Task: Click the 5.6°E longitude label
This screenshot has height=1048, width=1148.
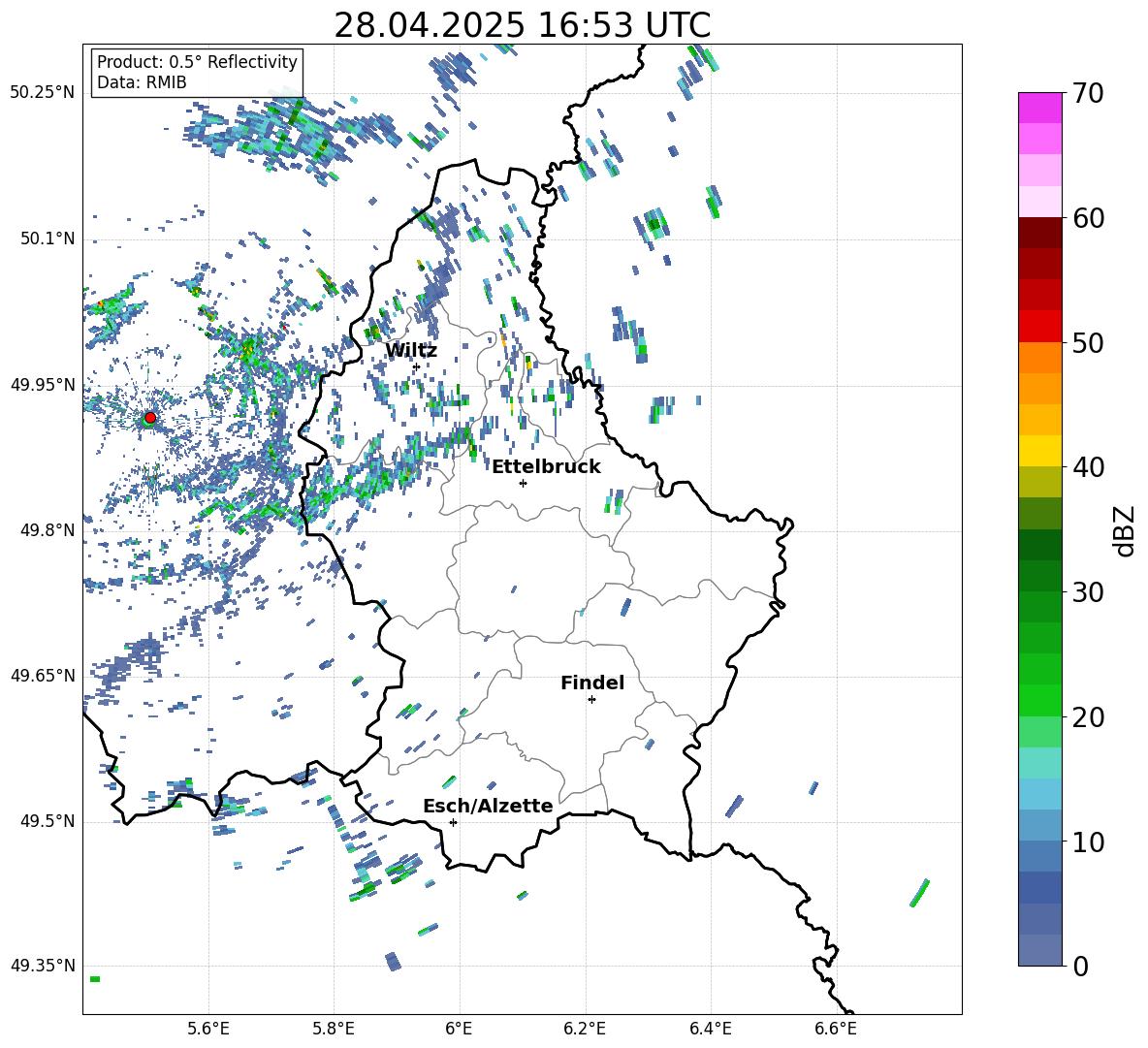Action: (208, 1029)
